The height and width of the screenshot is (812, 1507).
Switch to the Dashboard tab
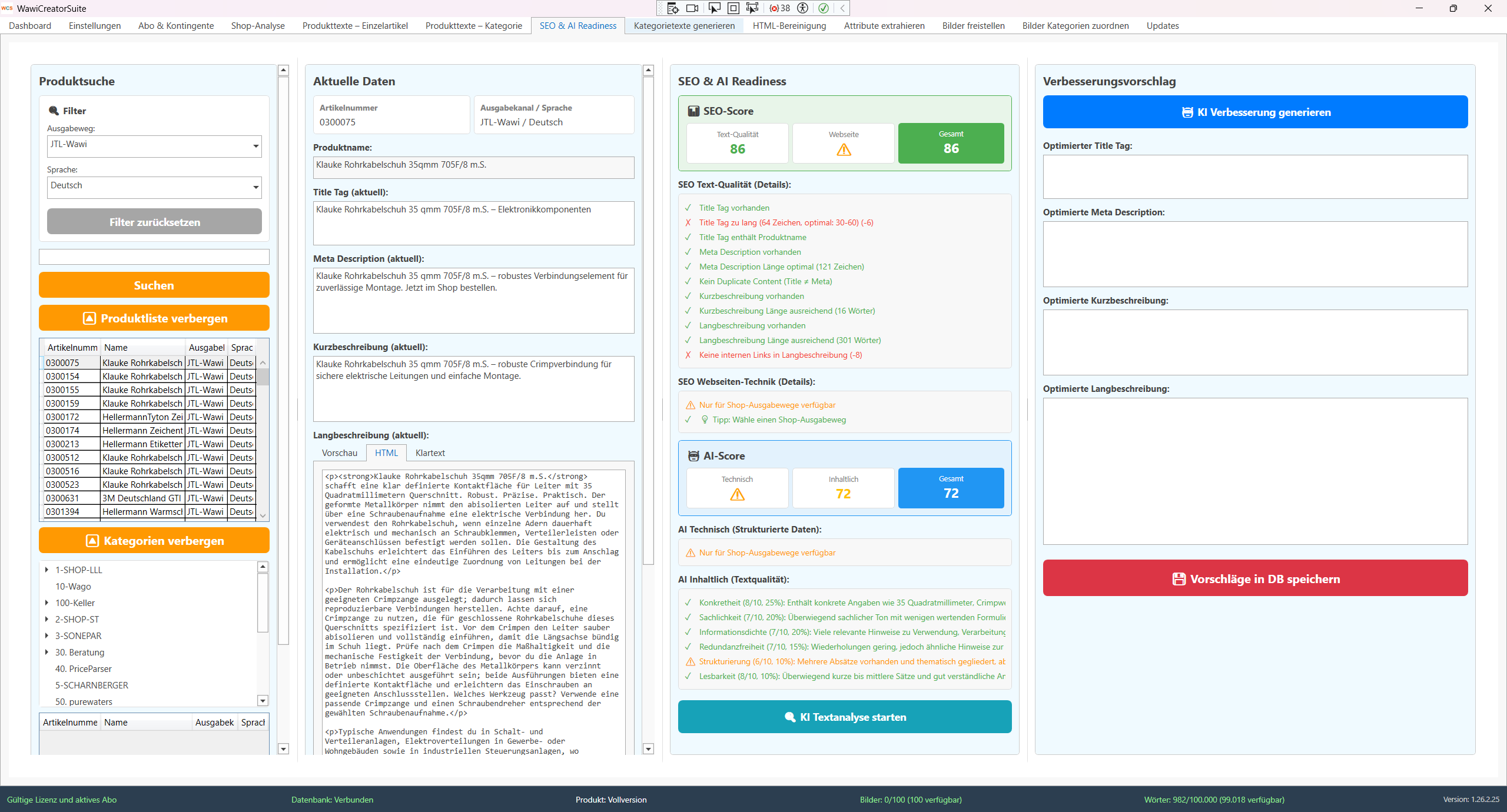coord(30,26)
